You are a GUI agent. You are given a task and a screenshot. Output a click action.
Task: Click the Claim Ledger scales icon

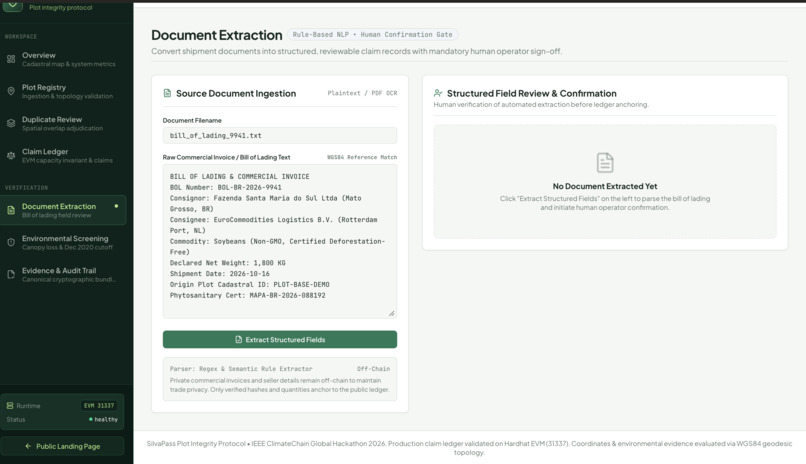[x=11, y=156]
